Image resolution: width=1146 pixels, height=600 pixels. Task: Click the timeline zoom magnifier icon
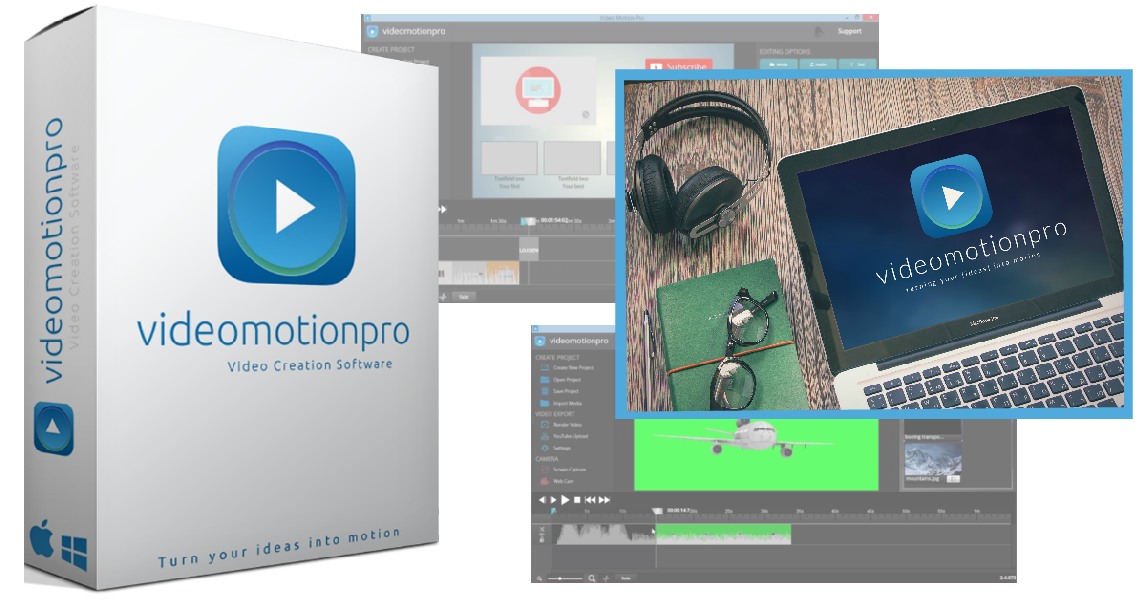tap(591, 578)
